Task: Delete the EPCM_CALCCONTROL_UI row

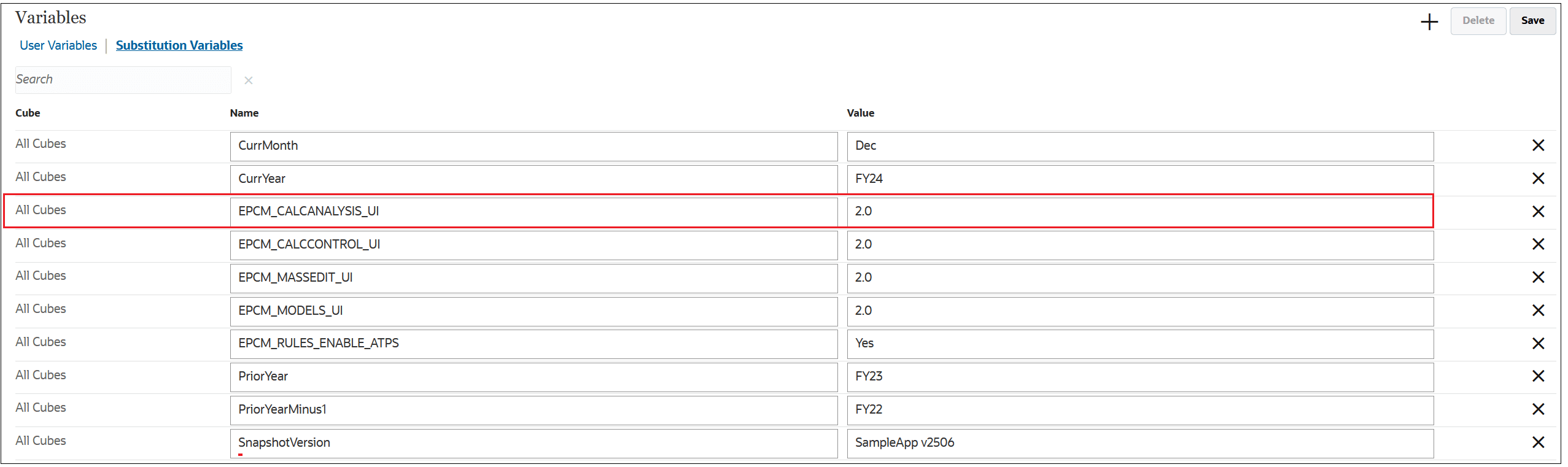Action: pyautogui.click(x=1539, y=244)
